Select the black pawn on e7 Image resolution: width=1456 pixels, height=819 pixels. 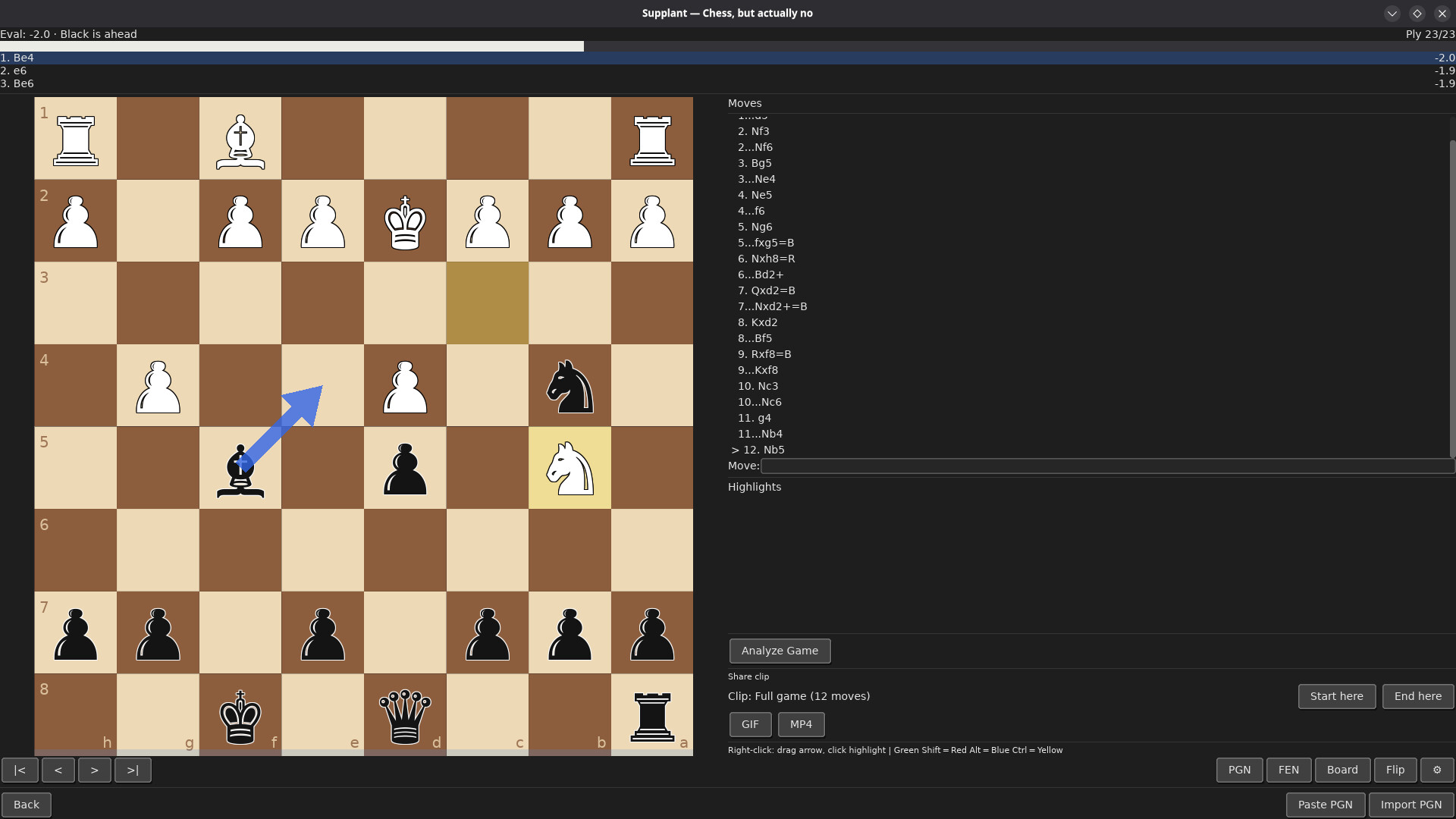323,632
